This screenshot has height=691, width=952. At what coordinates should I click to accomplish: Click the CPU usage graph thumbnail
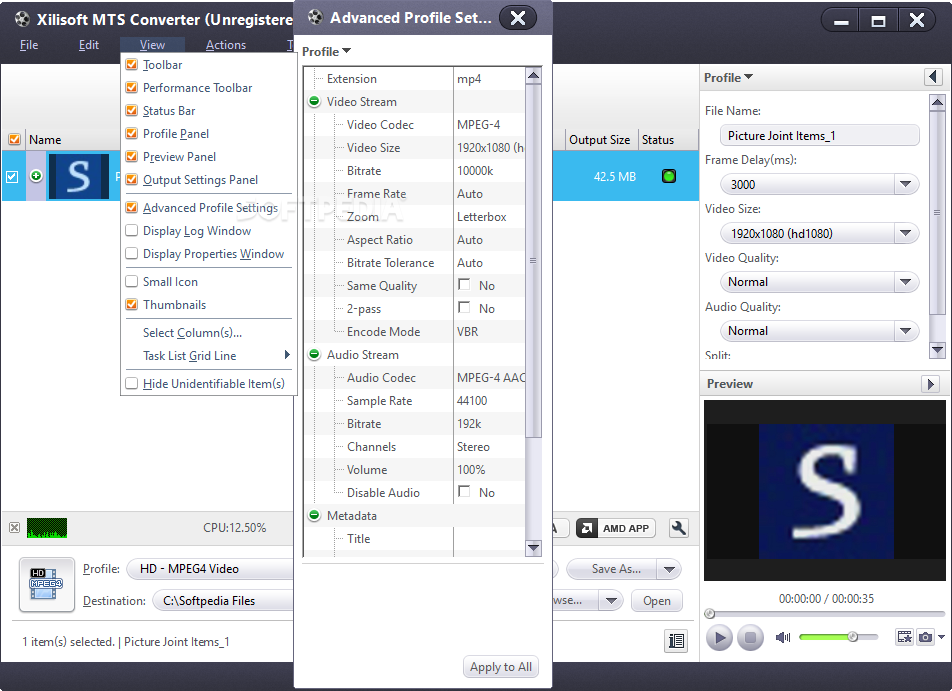(47, 528)
